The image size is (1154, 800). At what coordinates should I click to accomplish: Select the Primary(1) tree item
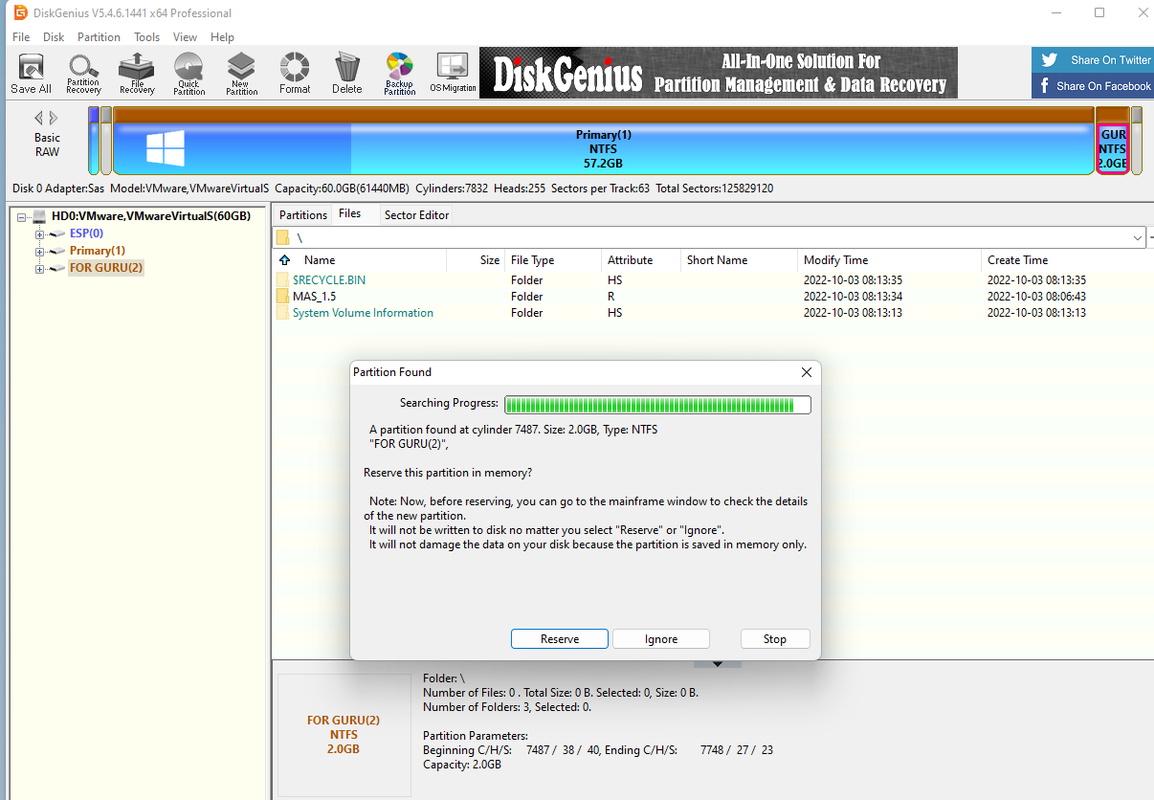(x=97, y=251)
